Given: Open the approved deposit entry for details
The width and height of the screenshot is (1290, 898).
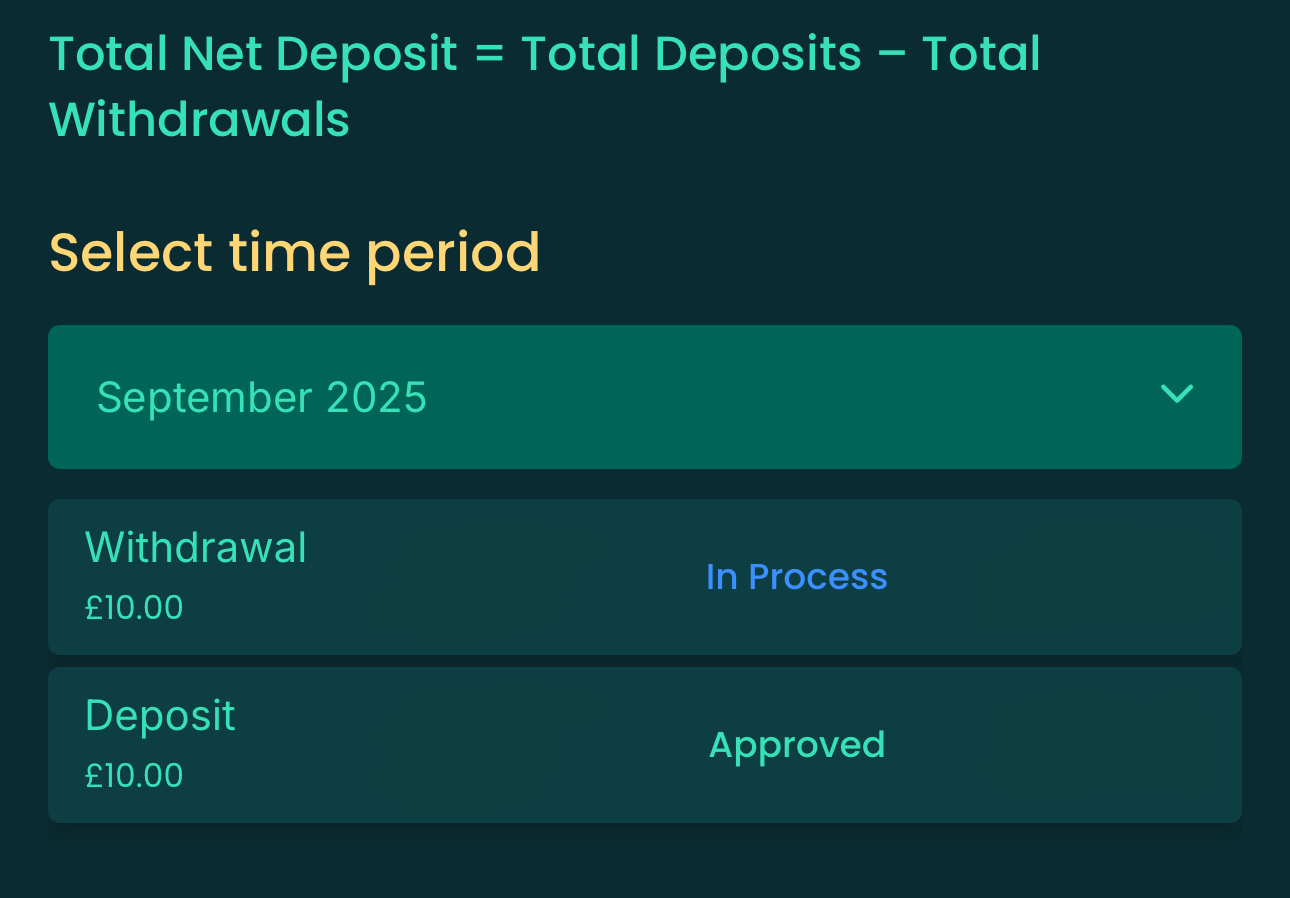Looking at the screenshot, I should (644, 745).
